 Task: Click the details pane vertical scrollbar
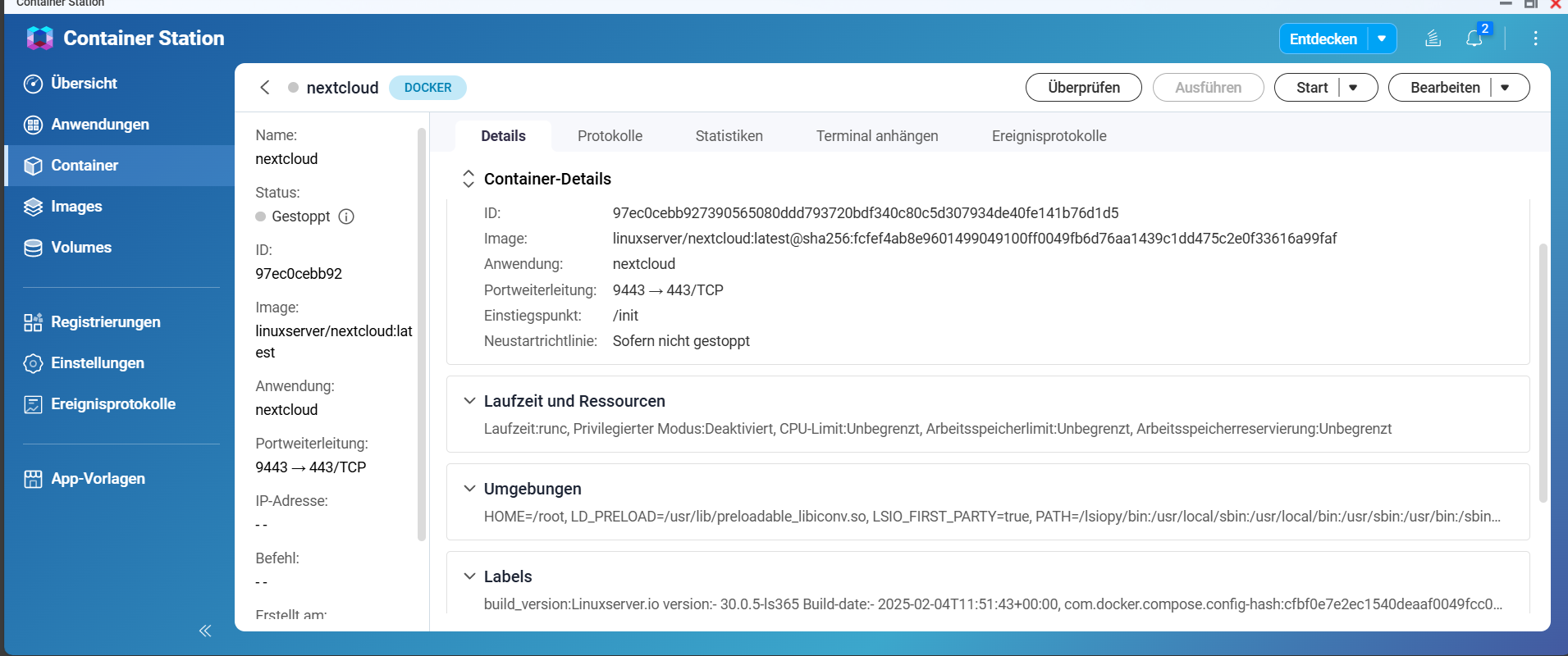[x=1543, y=373]
